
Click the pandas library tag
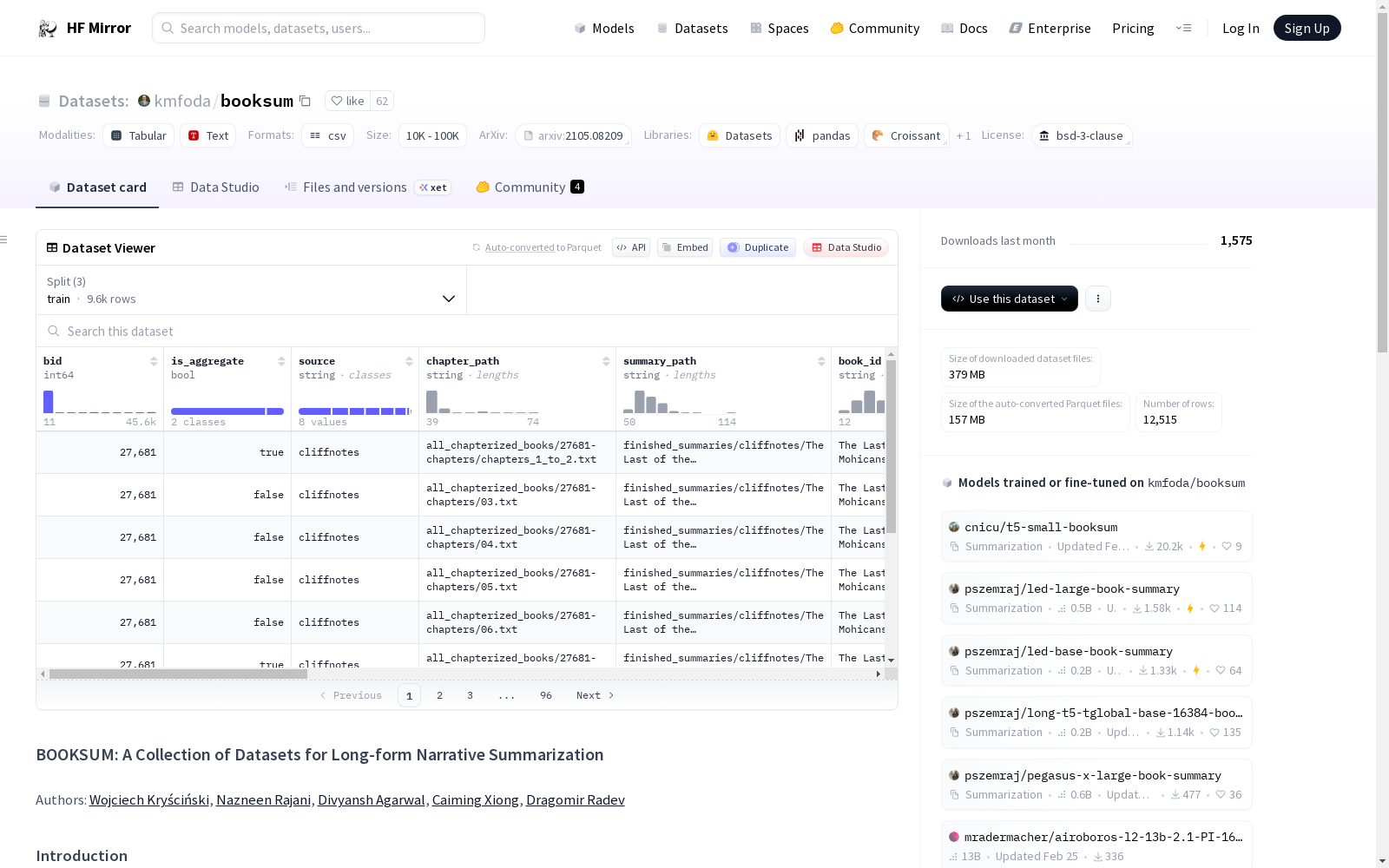coord(822,135)
